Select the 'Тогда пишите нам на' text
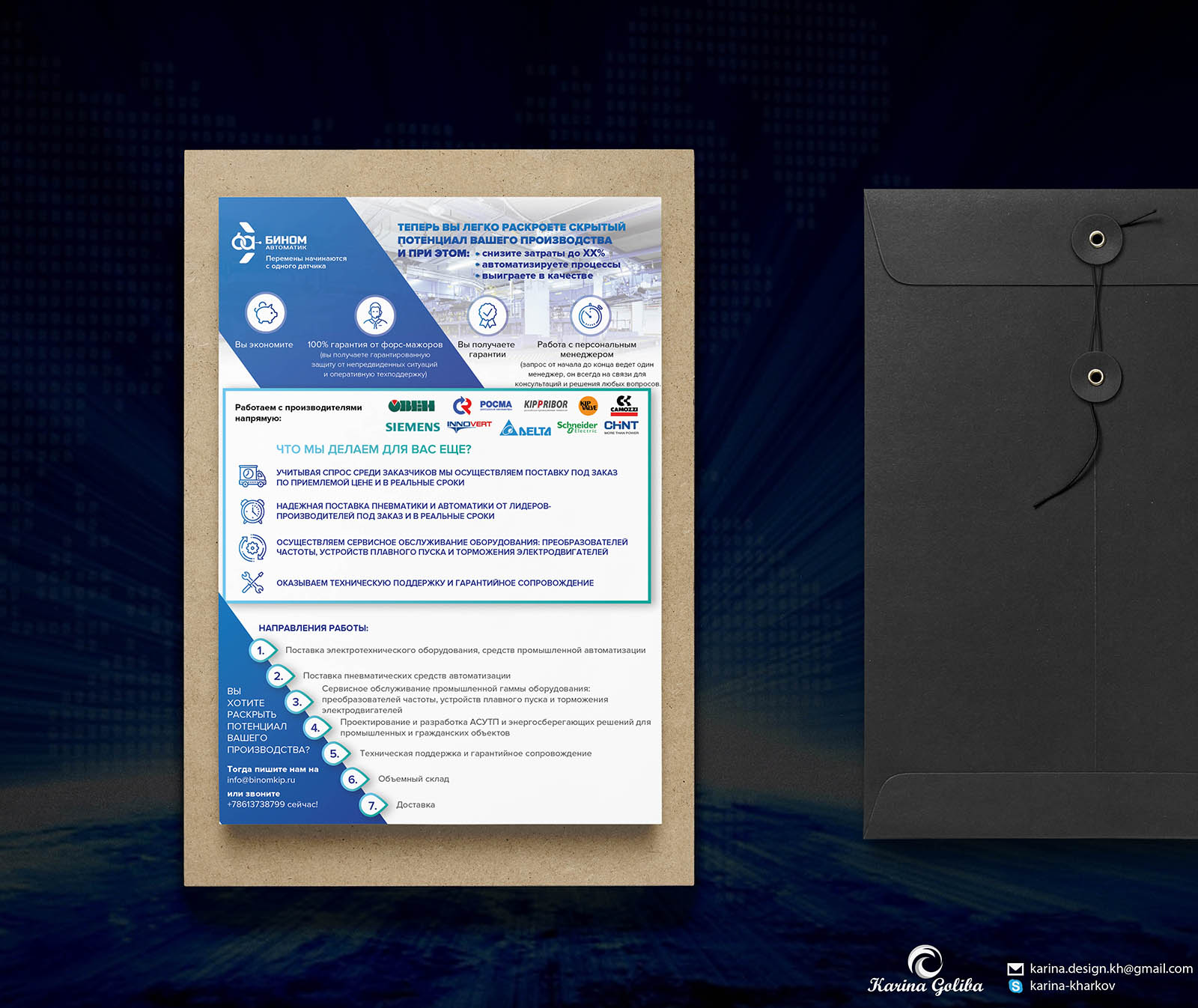 [273, 769]
